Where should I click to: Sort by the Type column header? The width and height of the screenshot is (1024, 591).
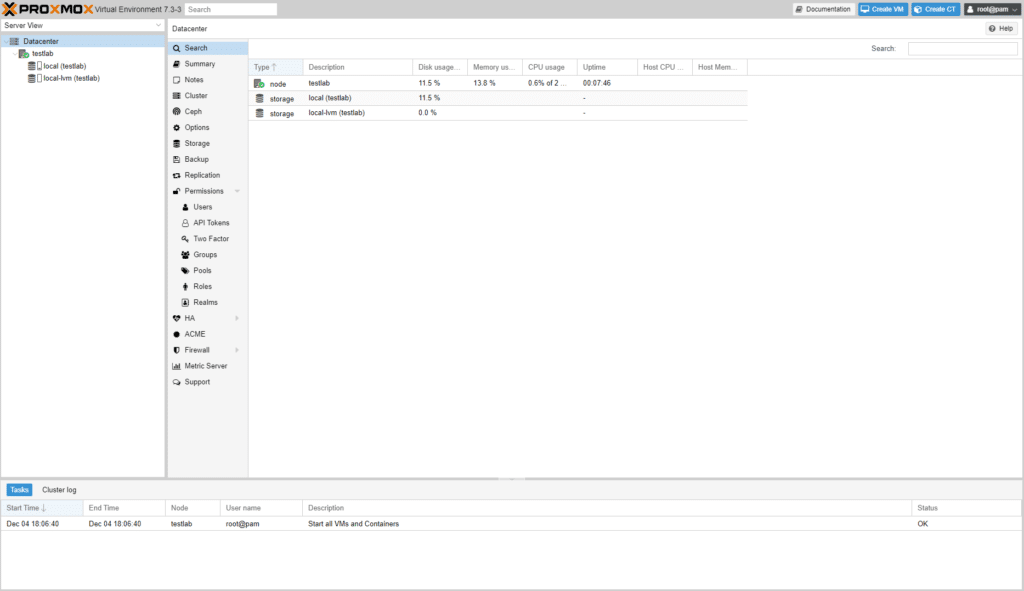click(x=276, y=67)
